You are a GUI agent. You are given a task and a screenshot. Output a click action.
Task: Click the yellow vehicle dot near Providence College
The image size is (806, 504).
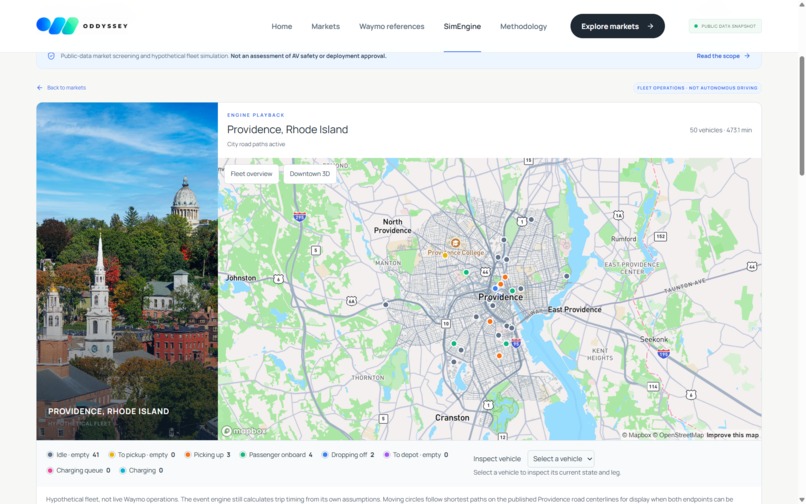click(x=445, y=255)
